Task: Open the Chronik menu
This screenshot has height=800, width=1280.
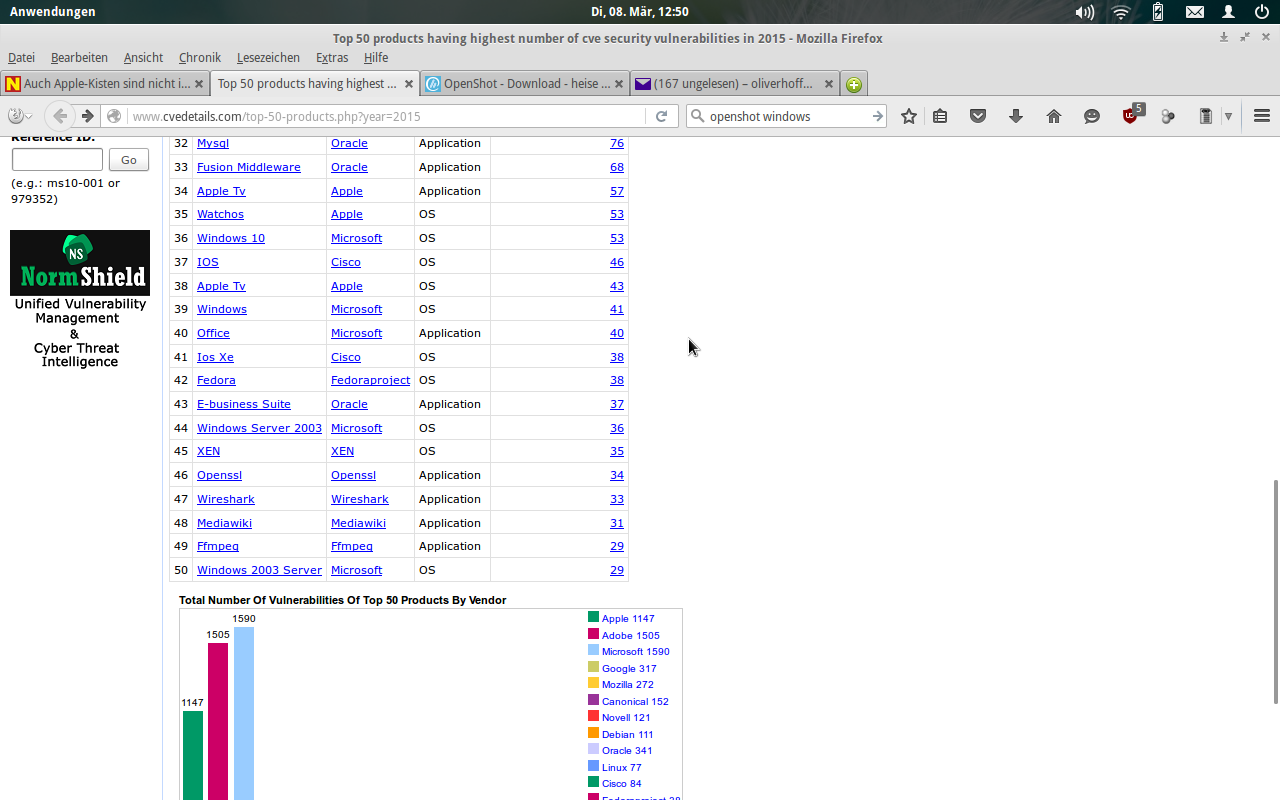Action: (200, 58)
